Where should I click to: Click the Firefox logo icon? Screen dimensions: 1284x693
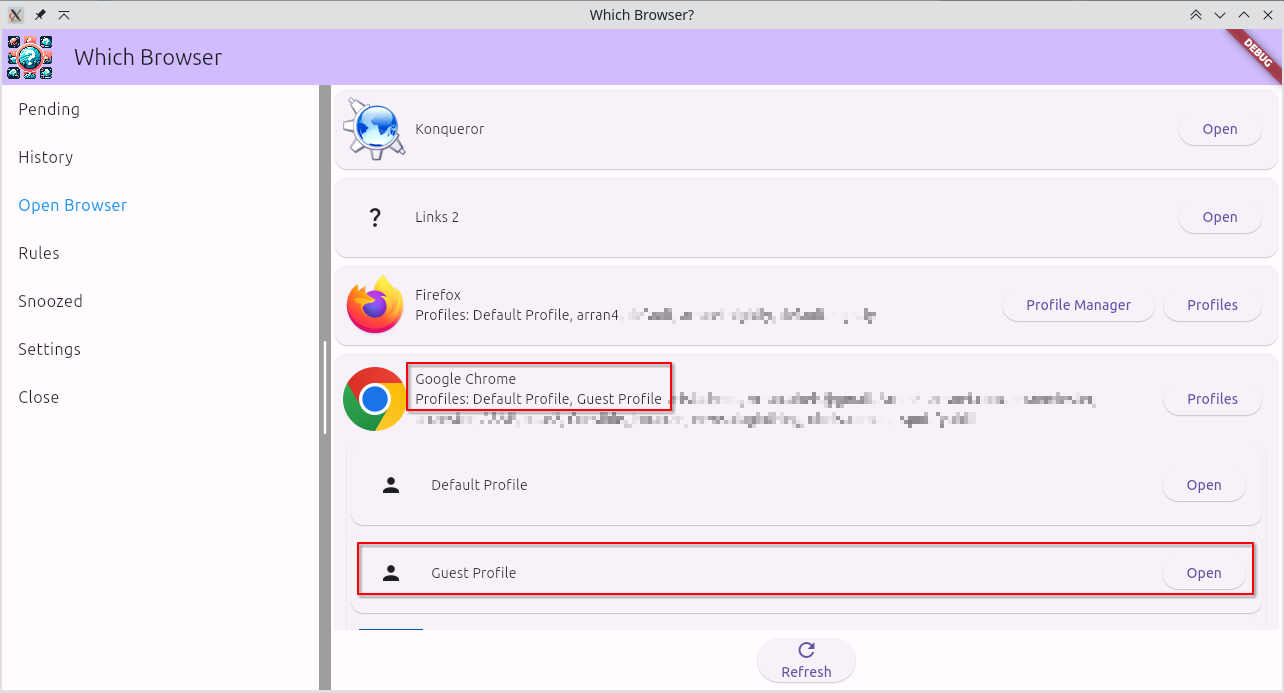374,305
